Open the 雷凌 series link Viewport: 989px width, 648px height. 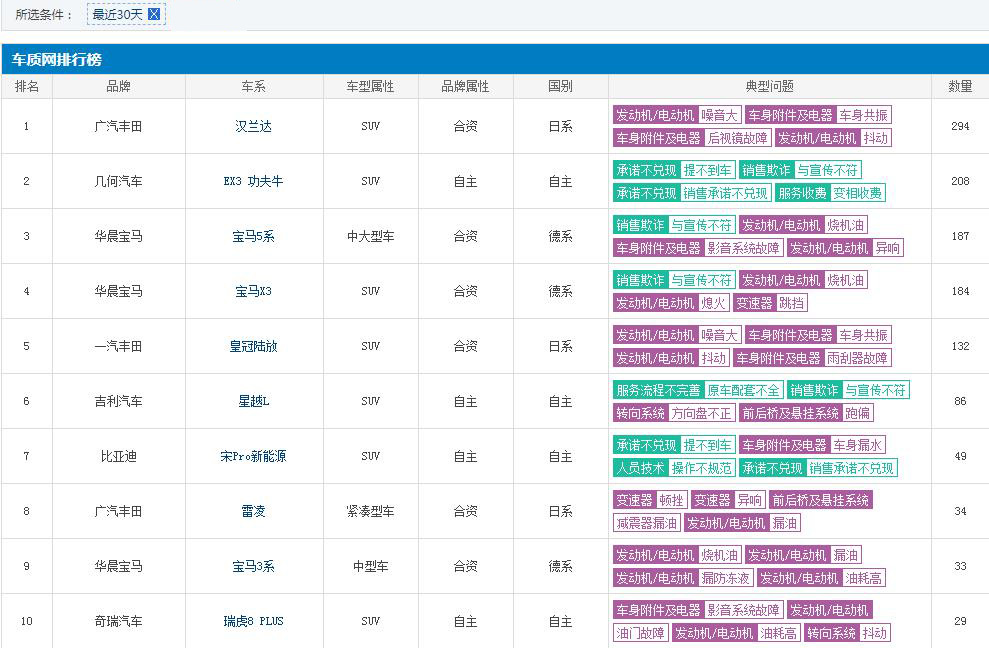(x=254, y=511)
